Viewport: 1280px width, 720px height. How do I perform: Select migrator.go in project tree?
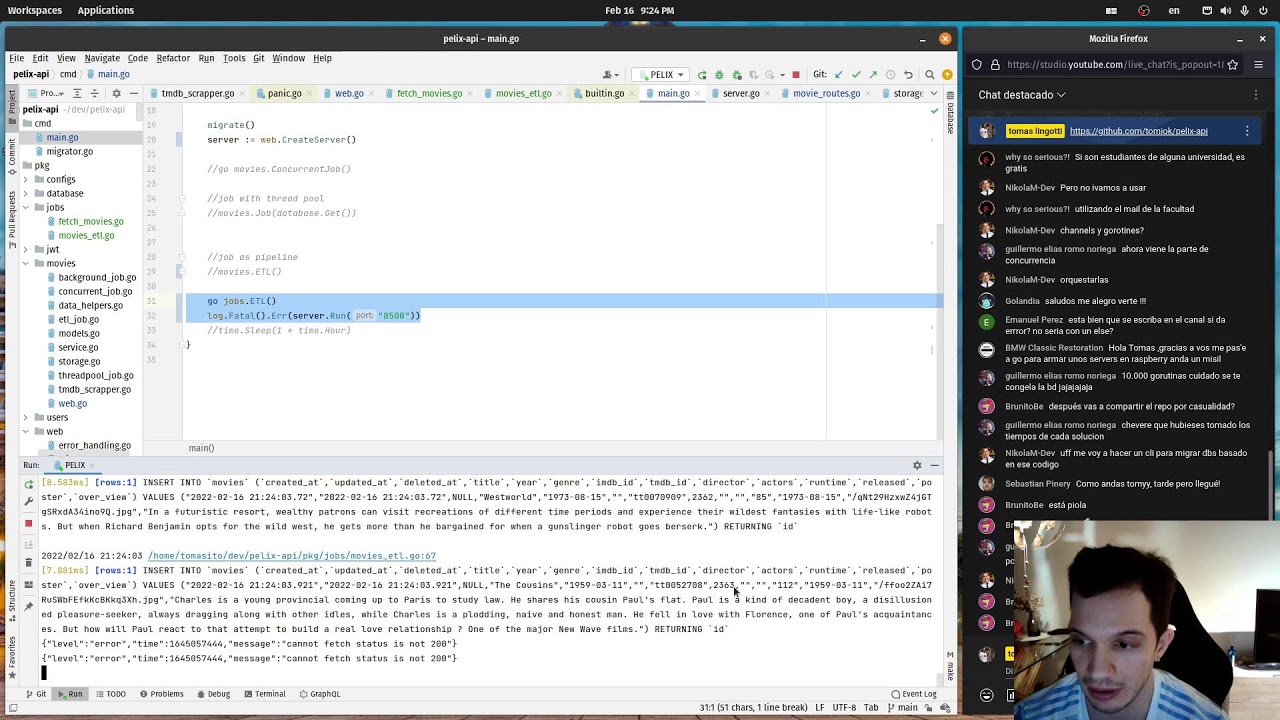click(x=69, y=151)
